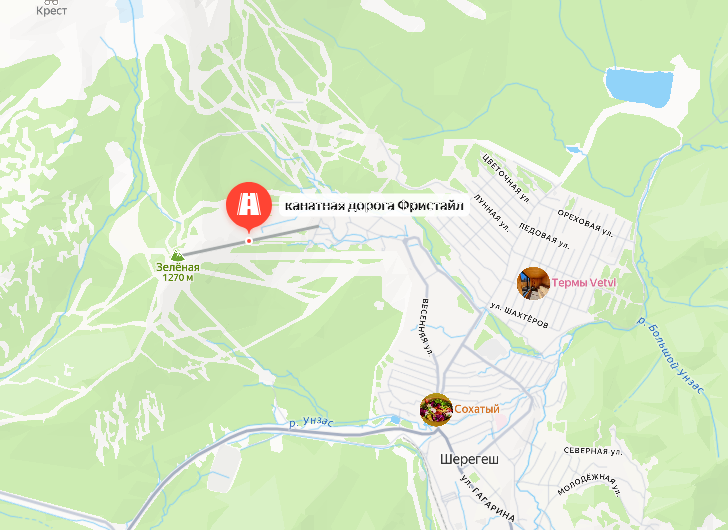This screenshot has width=728, height=530.
Task: Open the Сохатый restaurant photo marker
Action: [x=436, y=409]
